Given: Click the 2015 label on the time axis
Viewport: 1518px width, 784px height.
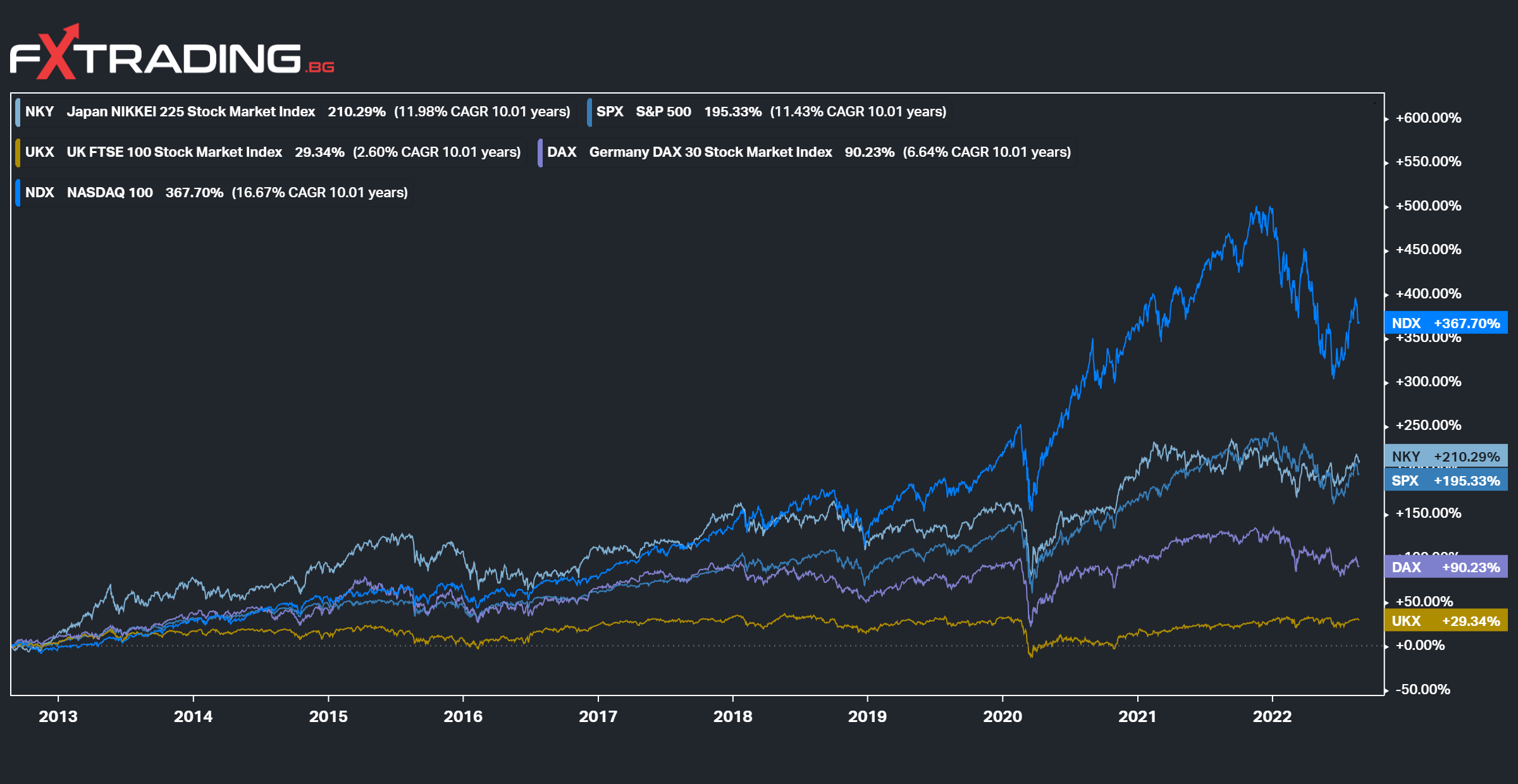Looking at the screenshot, I should point(328,716).
